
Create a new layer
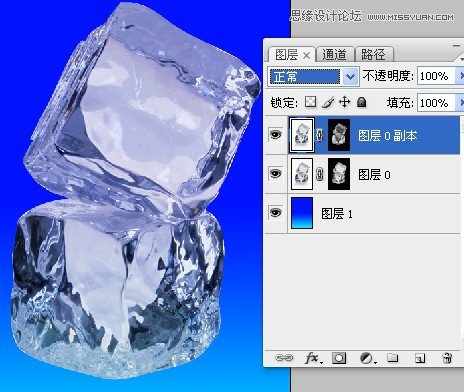tap(420, 358)
